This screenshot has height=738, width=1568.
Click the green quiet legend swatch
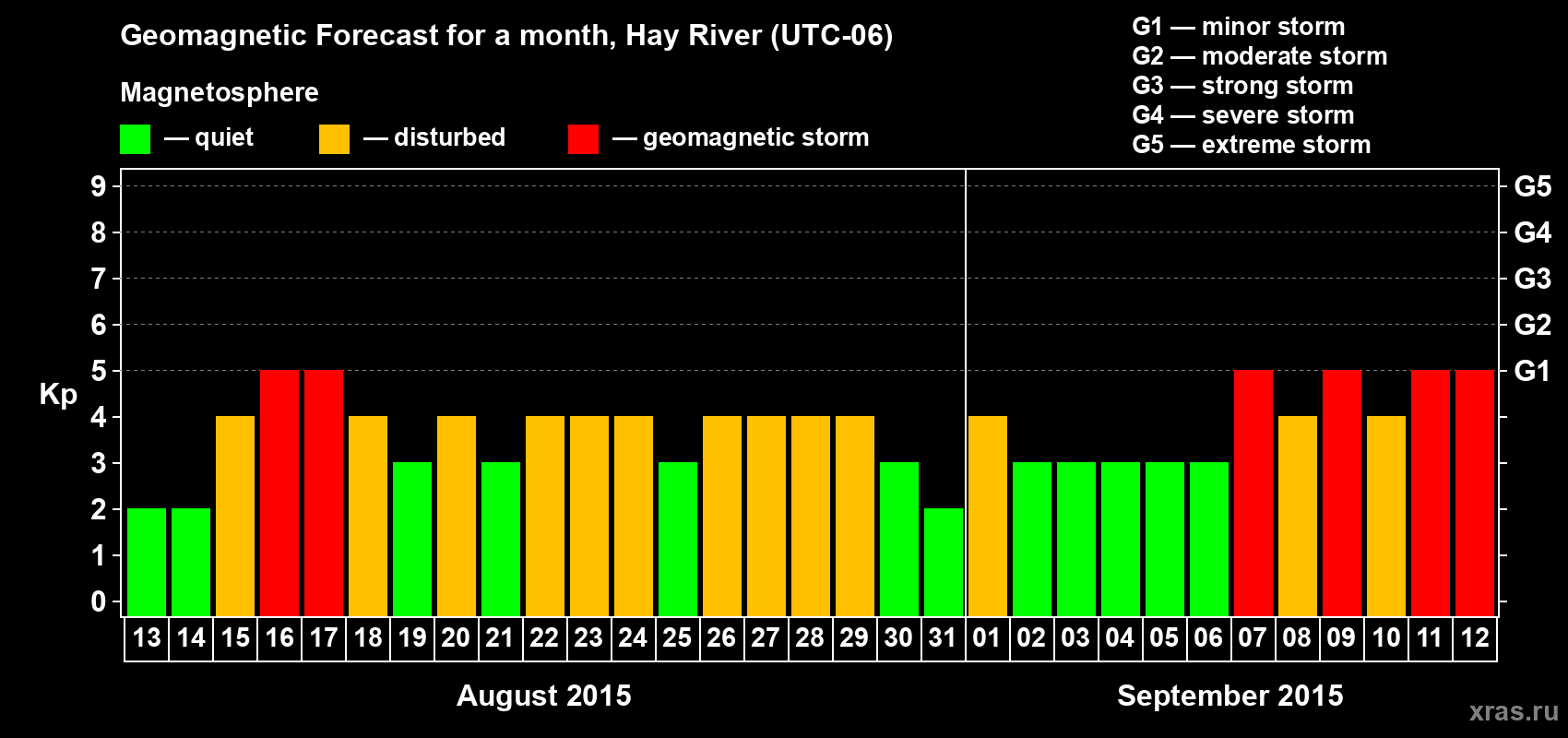click(x=135, y=139)
